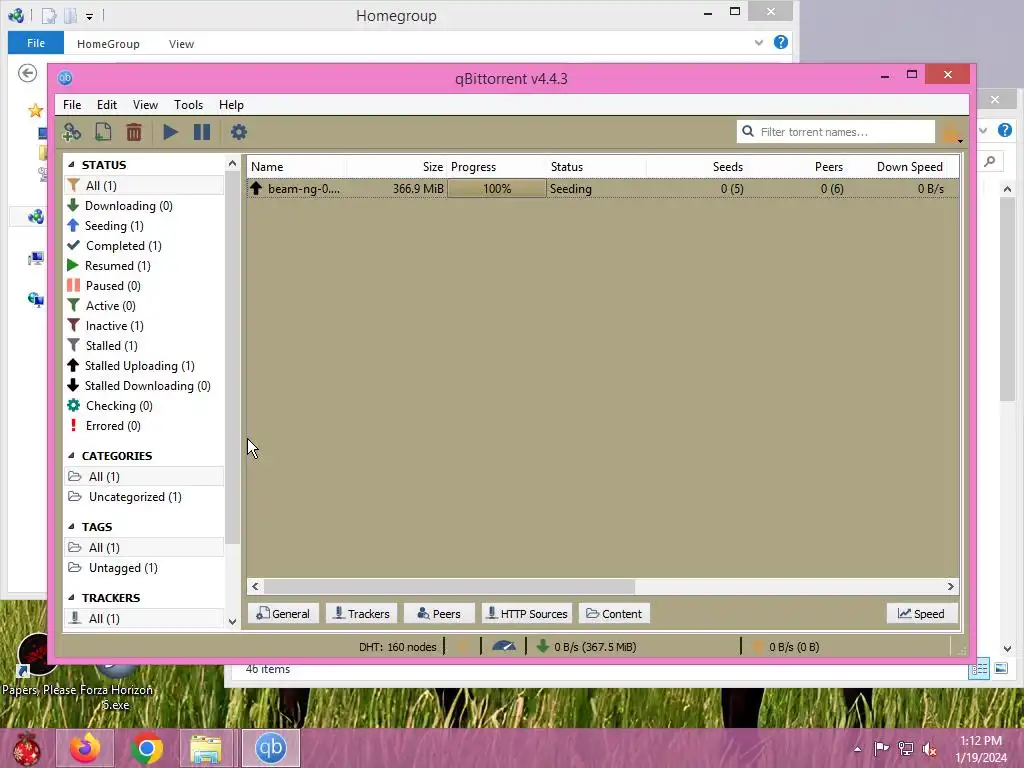Switch to Content tab
Screen dimensions: 1024x768
614,614
